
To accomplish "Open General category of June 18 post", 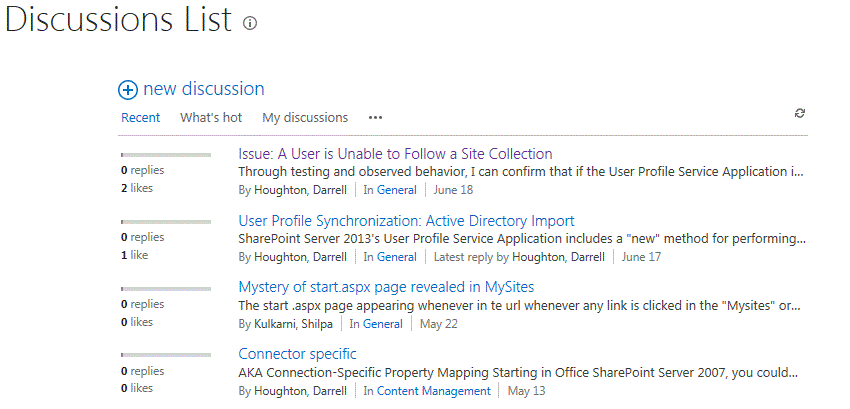I will tap(397, 190).
